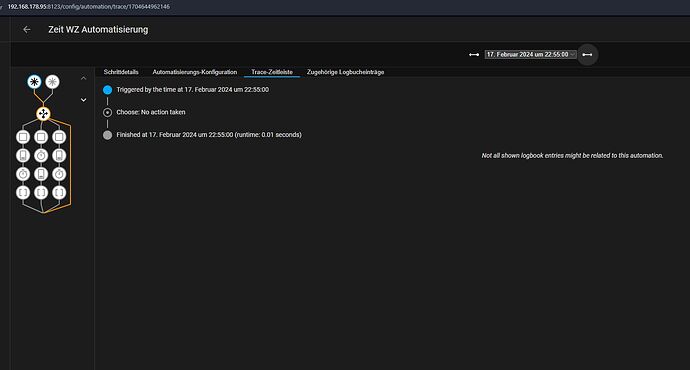Open the trace date dropdown 17. Februar 2024

click(530, 55)
